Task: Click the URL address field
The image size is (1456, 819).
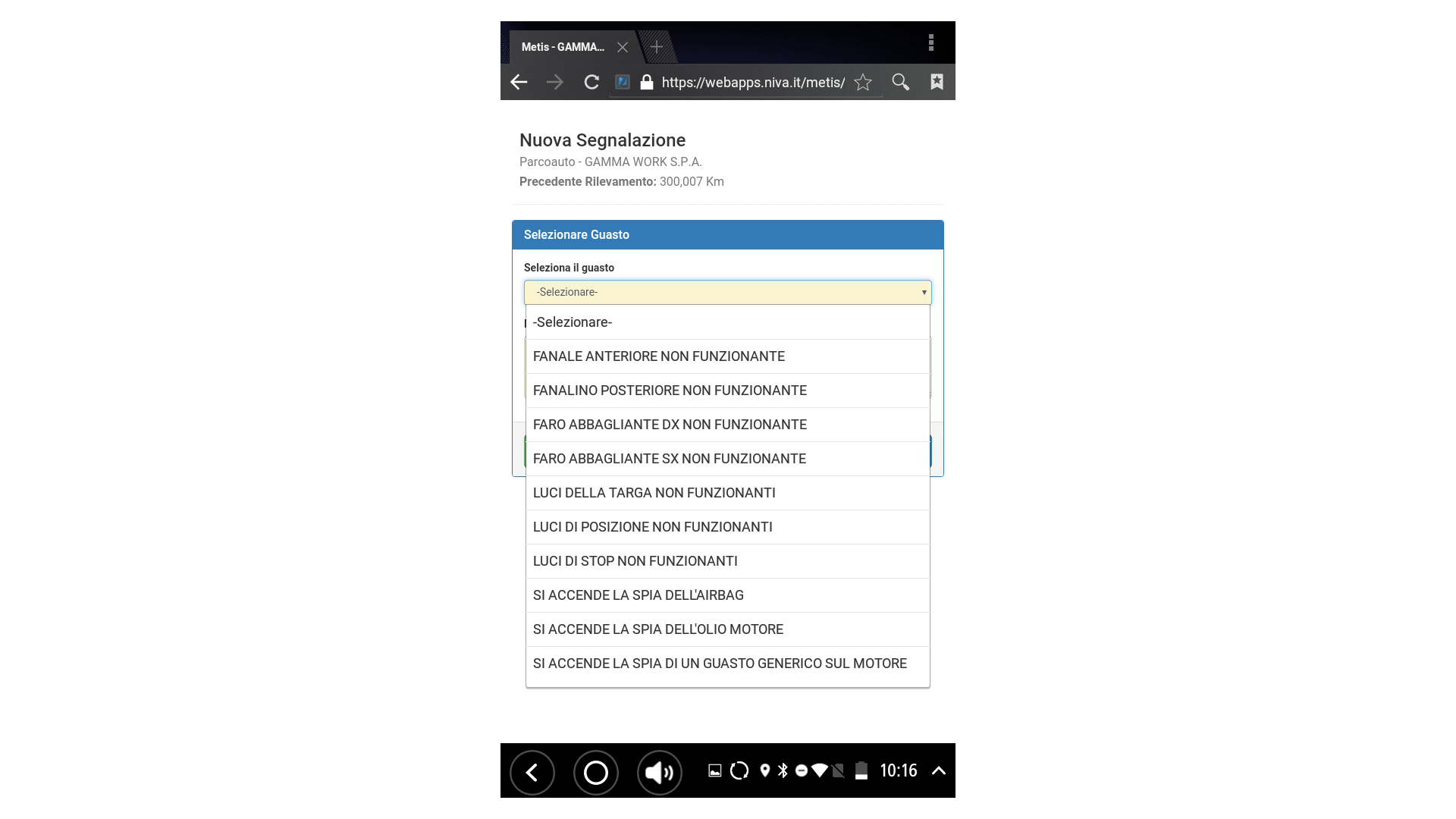Action: point(752,82)
